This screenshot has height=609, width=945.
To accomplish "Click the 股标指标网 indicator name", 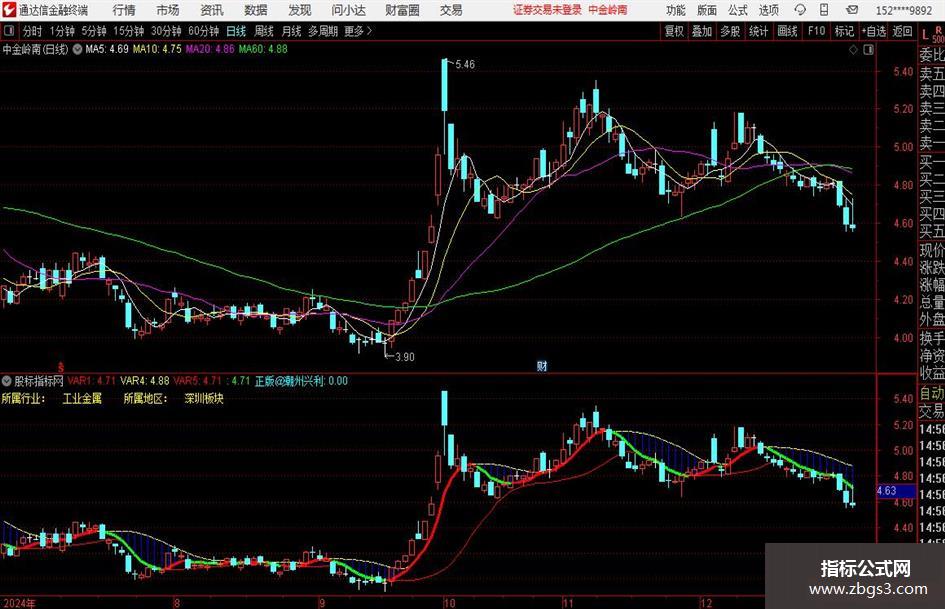I will 39,380.
